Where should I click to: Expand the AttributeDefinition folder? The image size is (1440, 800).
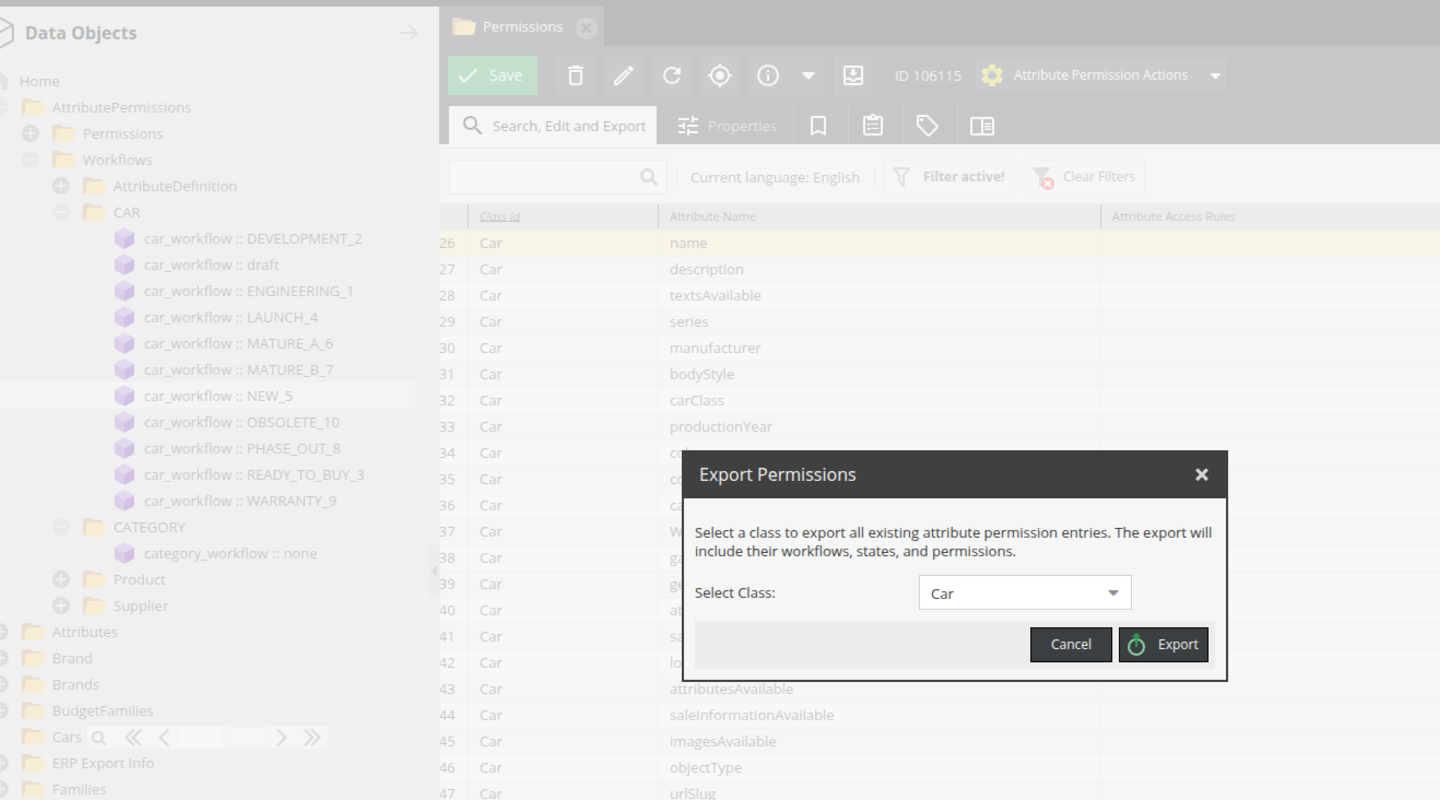click(x=61, y=186)
